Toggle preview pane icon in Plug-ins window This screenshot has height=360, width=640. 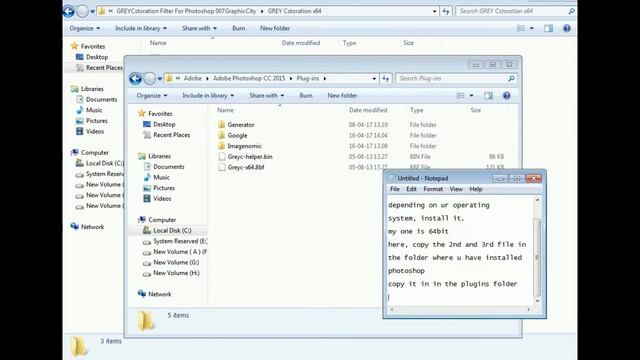click(488, 96)
